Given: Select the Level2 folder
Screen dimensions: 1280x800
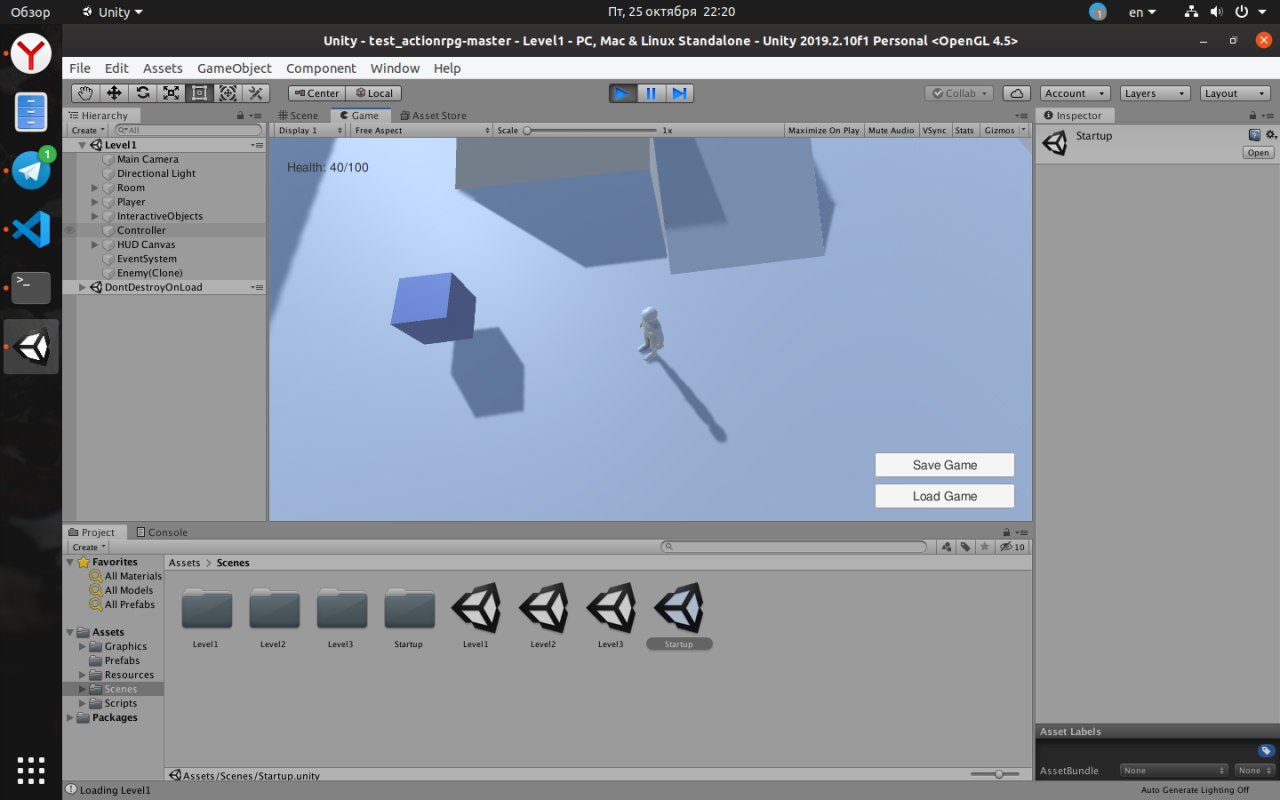Looking at the screenshot, I should (x=274, y=608).
